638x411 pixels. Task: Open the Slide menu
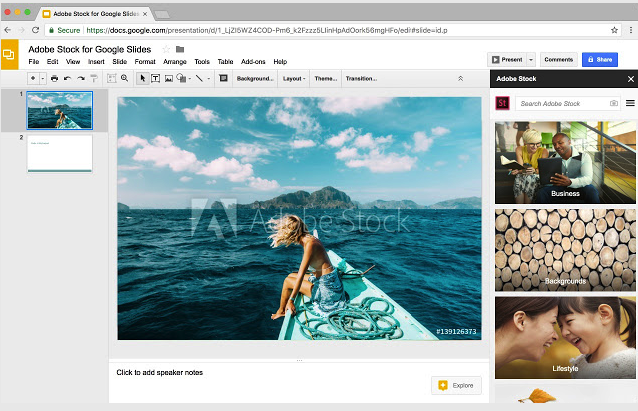120,61
